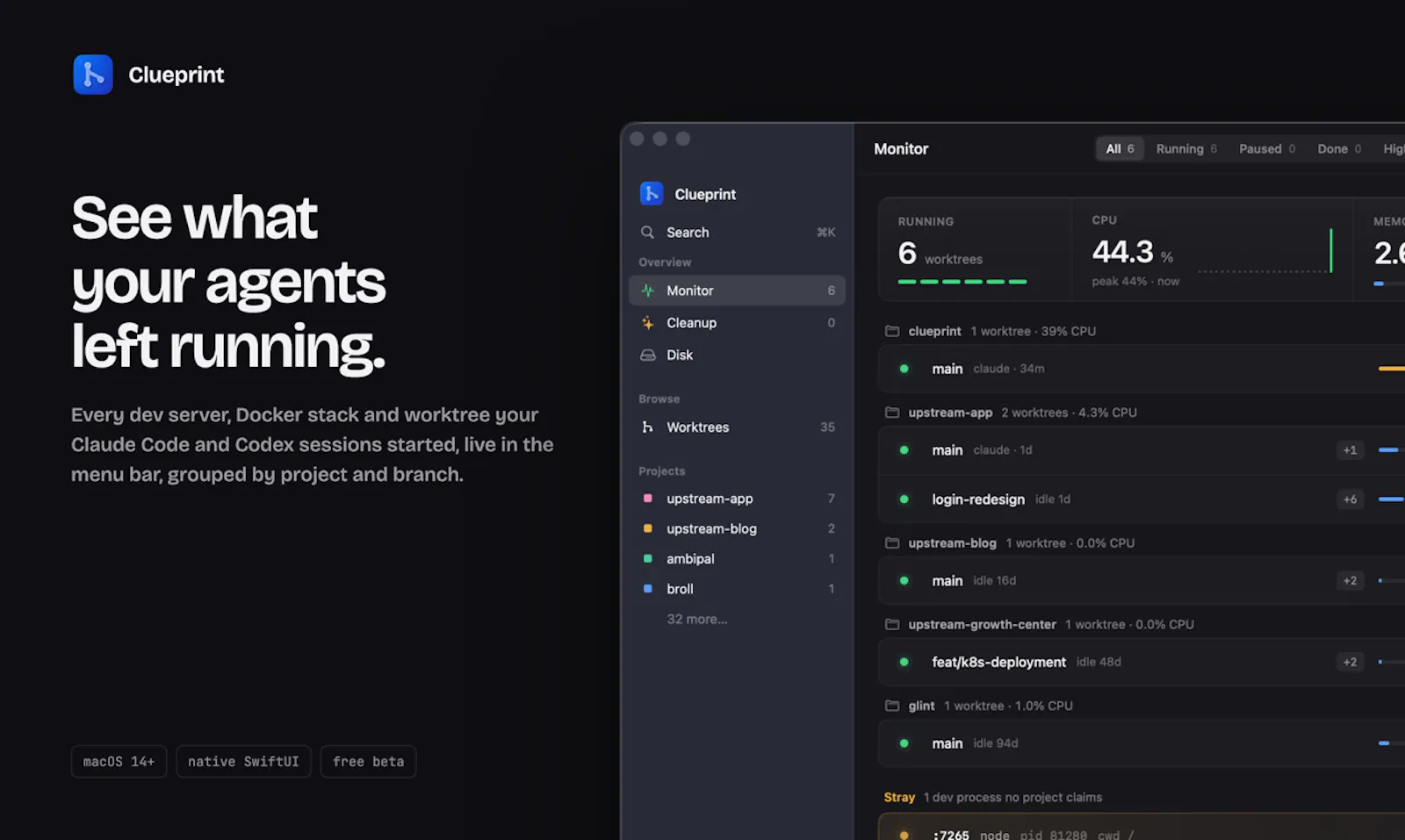Click green status dot of clueprint main row
The height and width of the screenshot is (840, 1405).
click(x=904, y=369)
